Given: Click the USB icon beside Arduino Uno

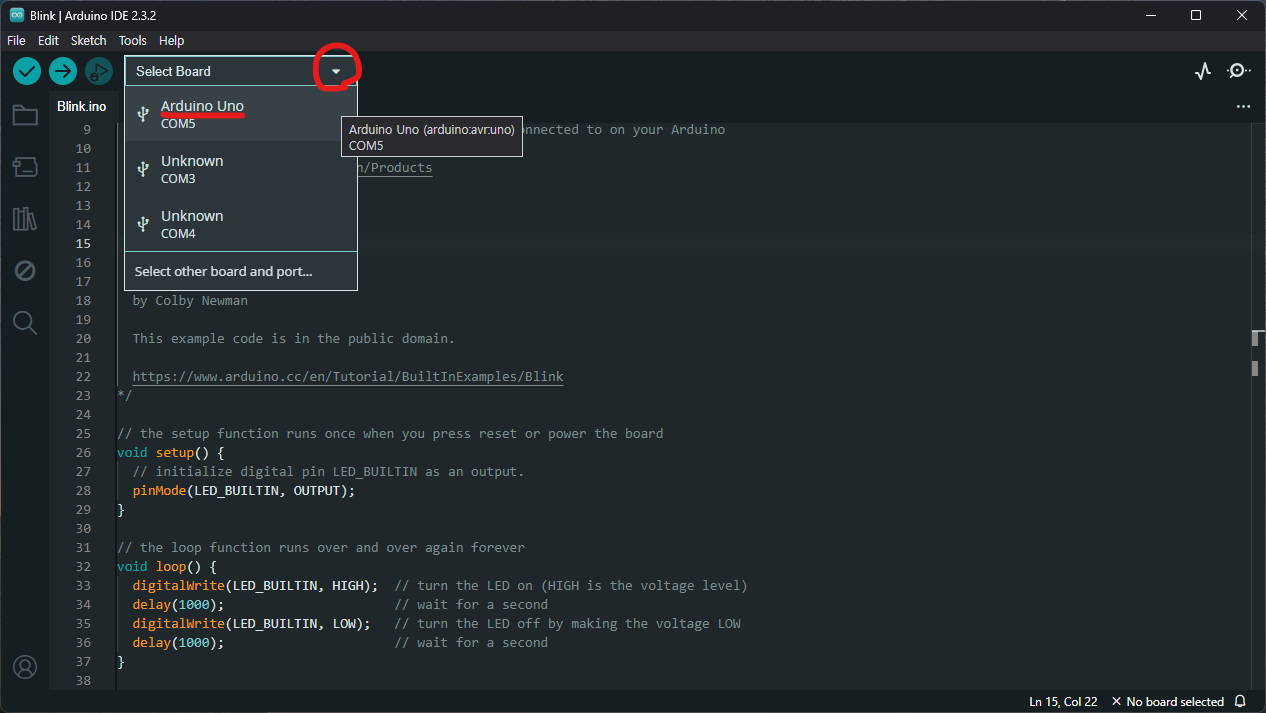Looking at the screenshot, I should [x=143, y=114].
